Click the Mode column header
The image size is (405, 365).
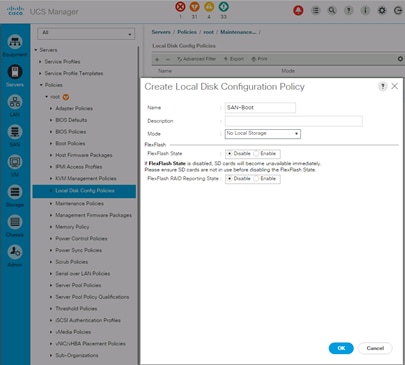pos(288,71)
